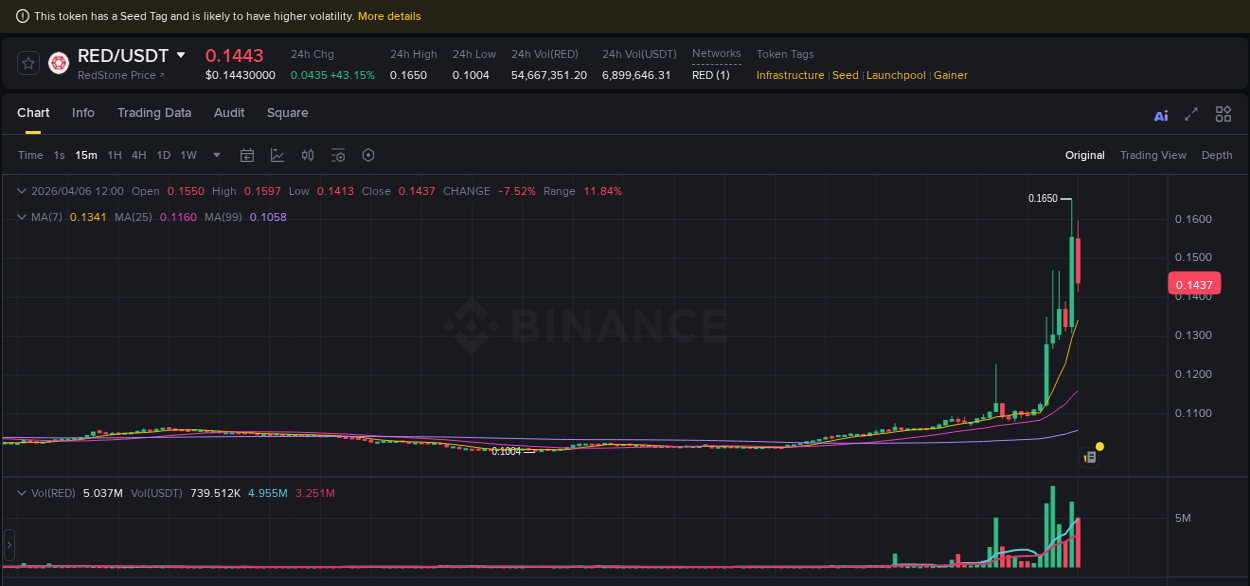The height and width of the screenshot is (586, 1250).
Task: Click the Launchpool token tag
Action: pyautogui.click(x=896, y=75)
